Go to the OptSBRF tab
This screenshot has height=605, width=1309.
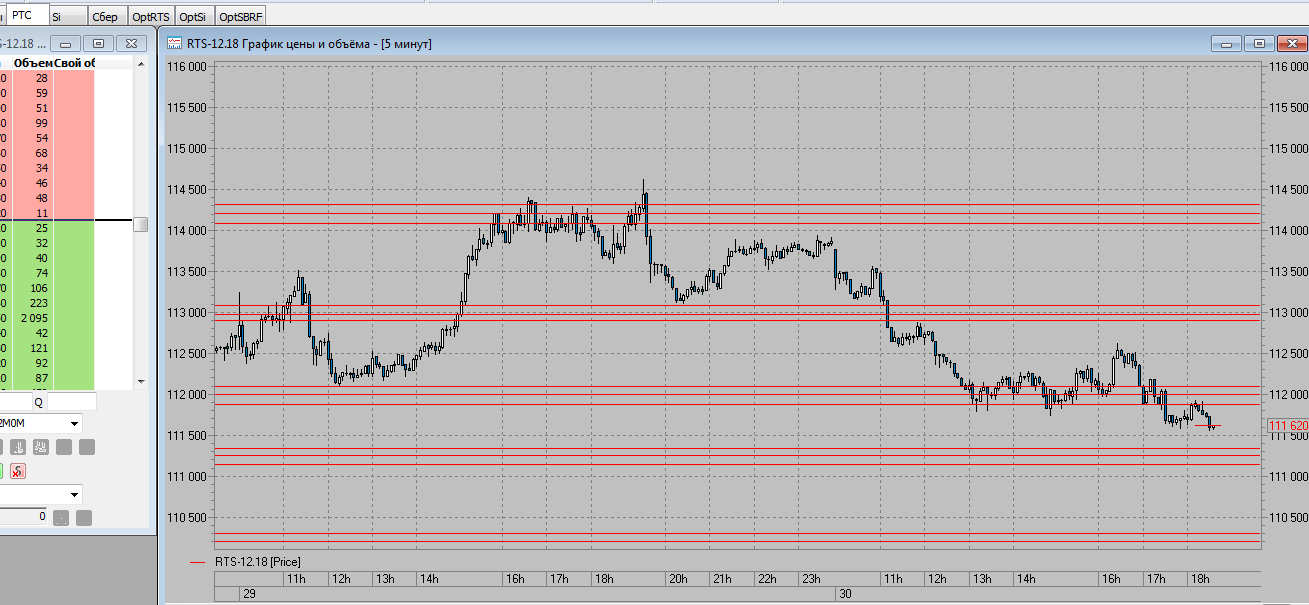click(x=241, y=17)
